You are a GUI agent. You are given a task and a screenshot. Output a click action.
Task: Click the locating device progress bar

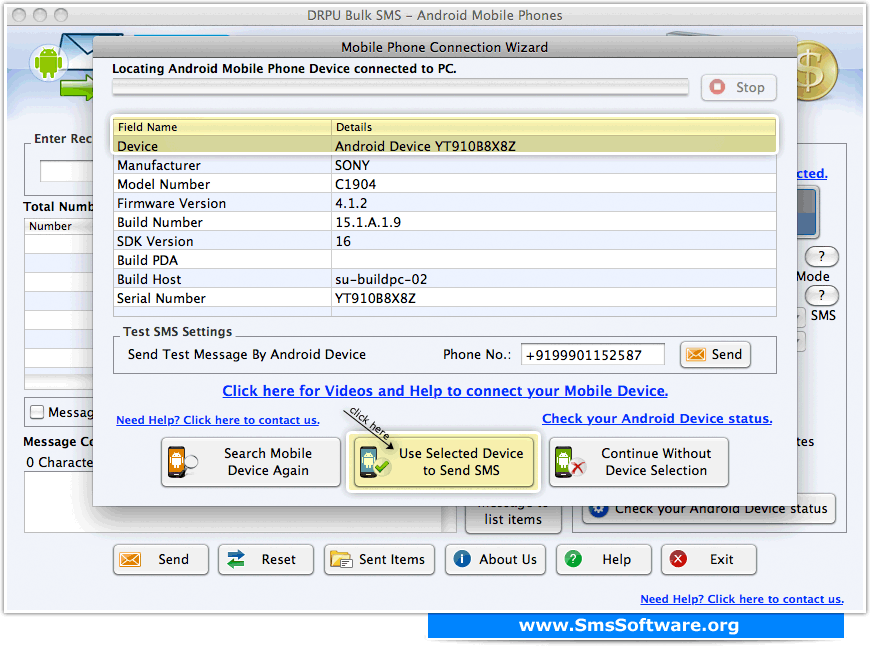point(400,87)
